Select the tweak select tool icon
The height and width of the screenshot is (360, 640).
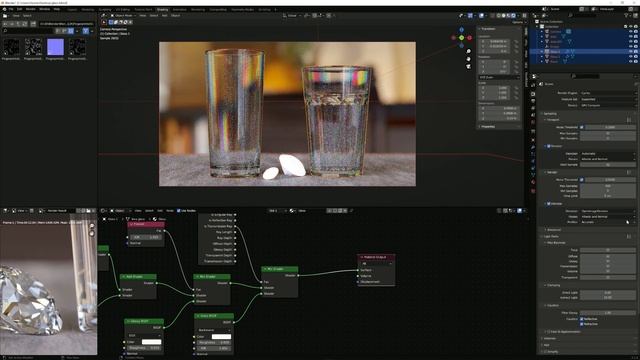(x=104, y=22)
